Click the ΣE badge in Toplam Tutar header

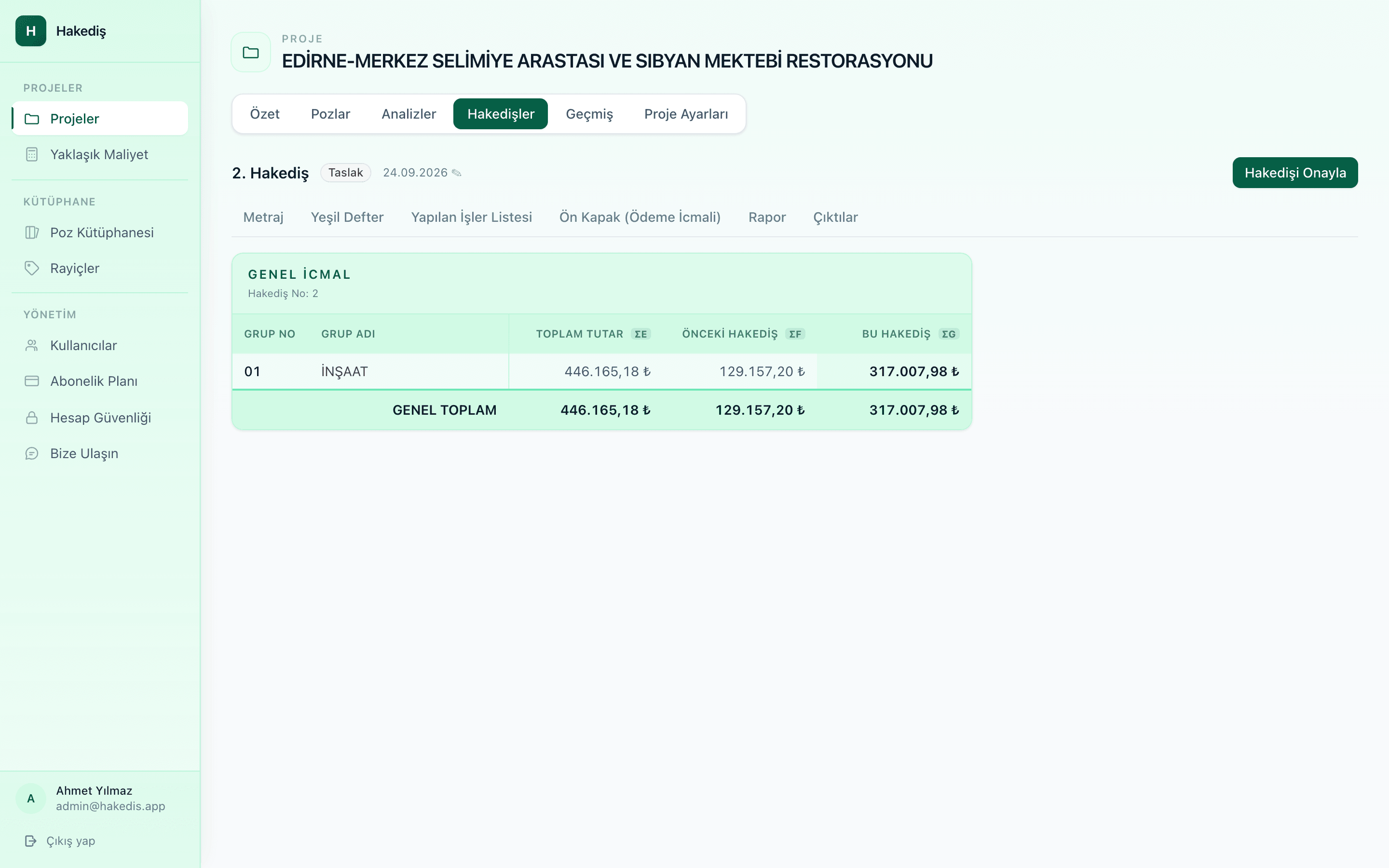pos(640,334)
